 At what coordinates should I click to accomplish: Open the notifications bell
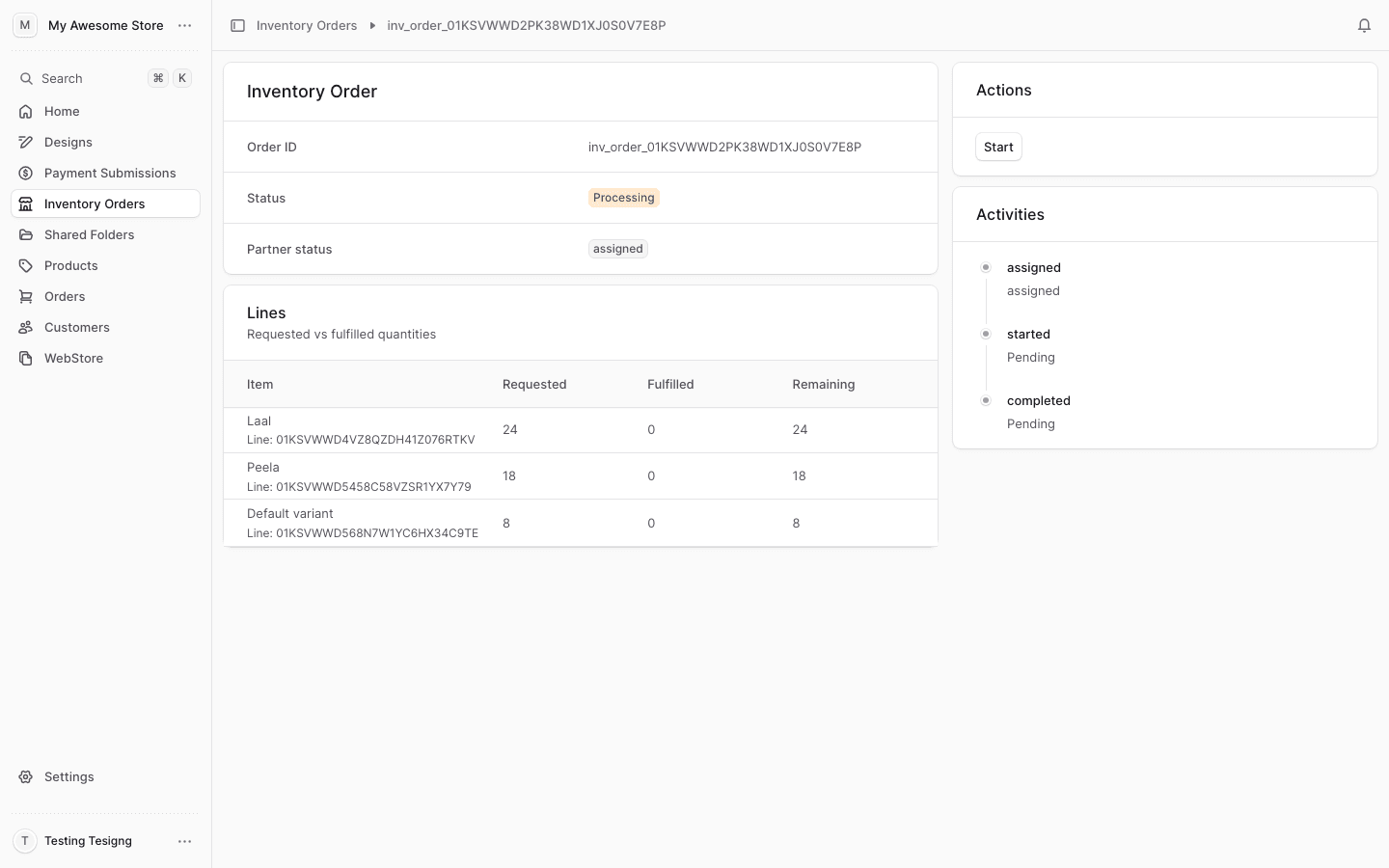1364,26
